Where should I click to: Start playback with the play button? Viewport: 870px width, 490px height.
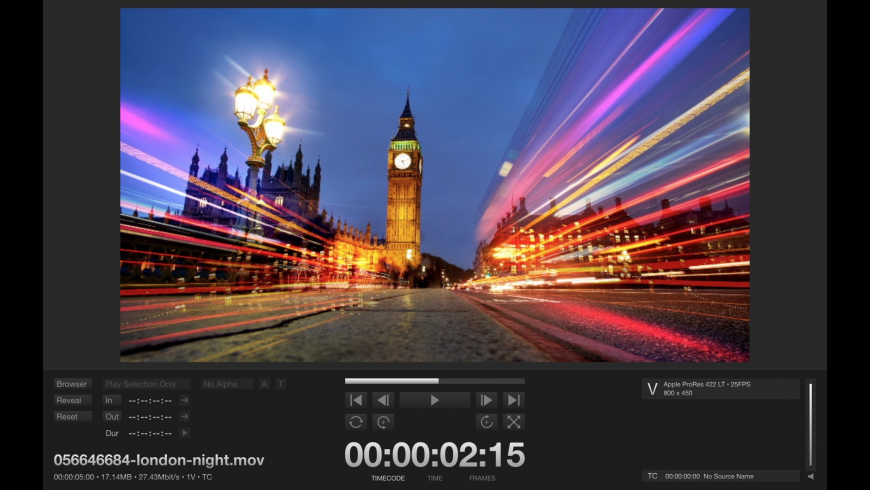coord(434,400)
